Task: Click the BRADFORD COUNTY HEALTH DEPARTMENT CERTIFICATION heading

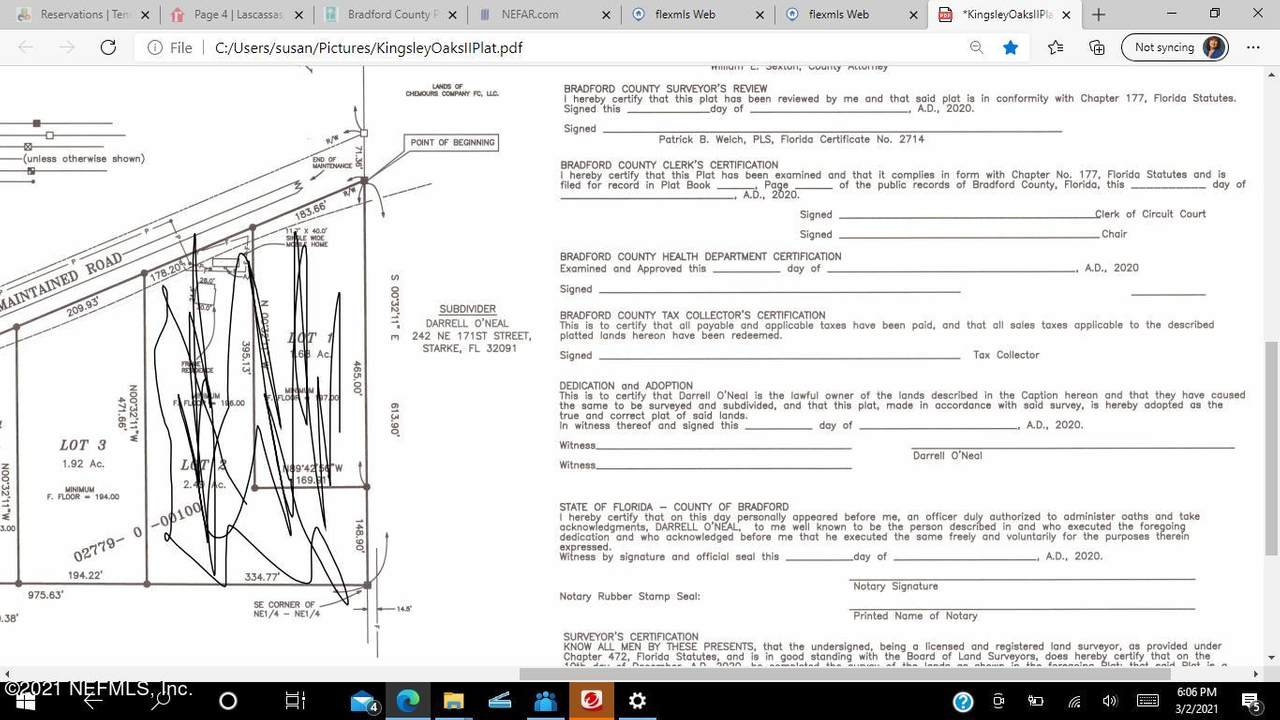Action: [701, 257]
